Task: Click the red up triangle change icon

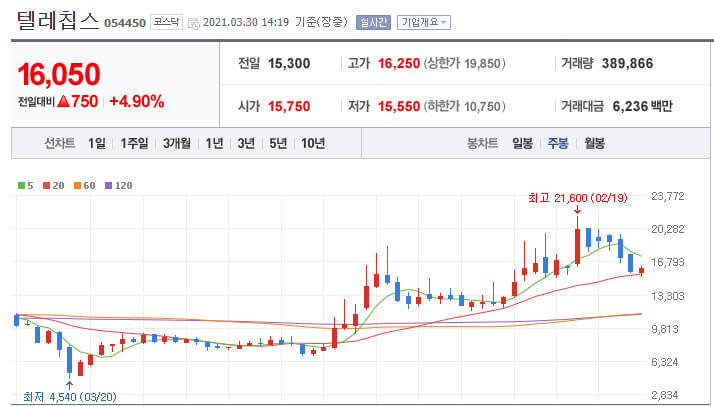Action: (x=63, y=101)
